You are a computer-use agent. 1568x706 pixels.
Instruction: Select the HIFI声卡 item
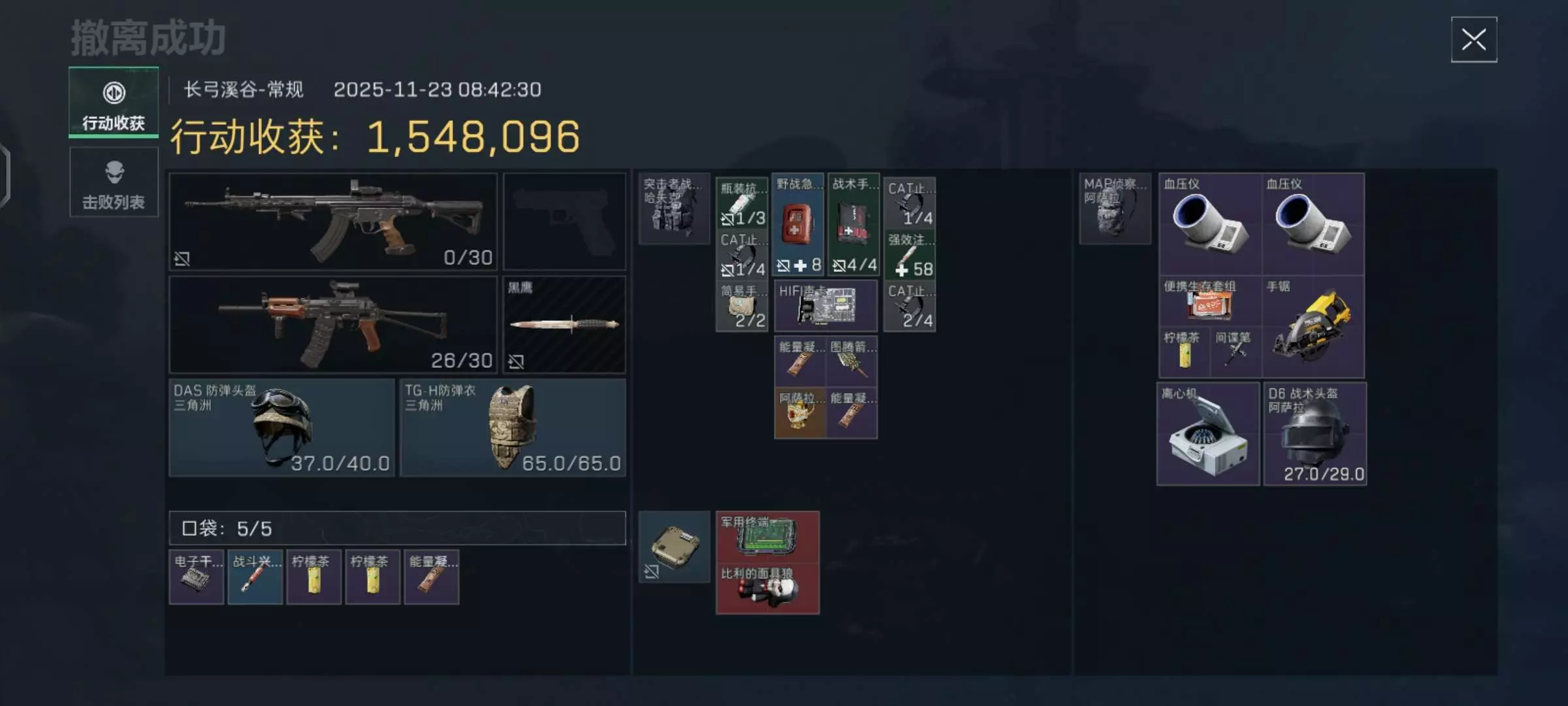pyautogui.click(x=826, y=305)
